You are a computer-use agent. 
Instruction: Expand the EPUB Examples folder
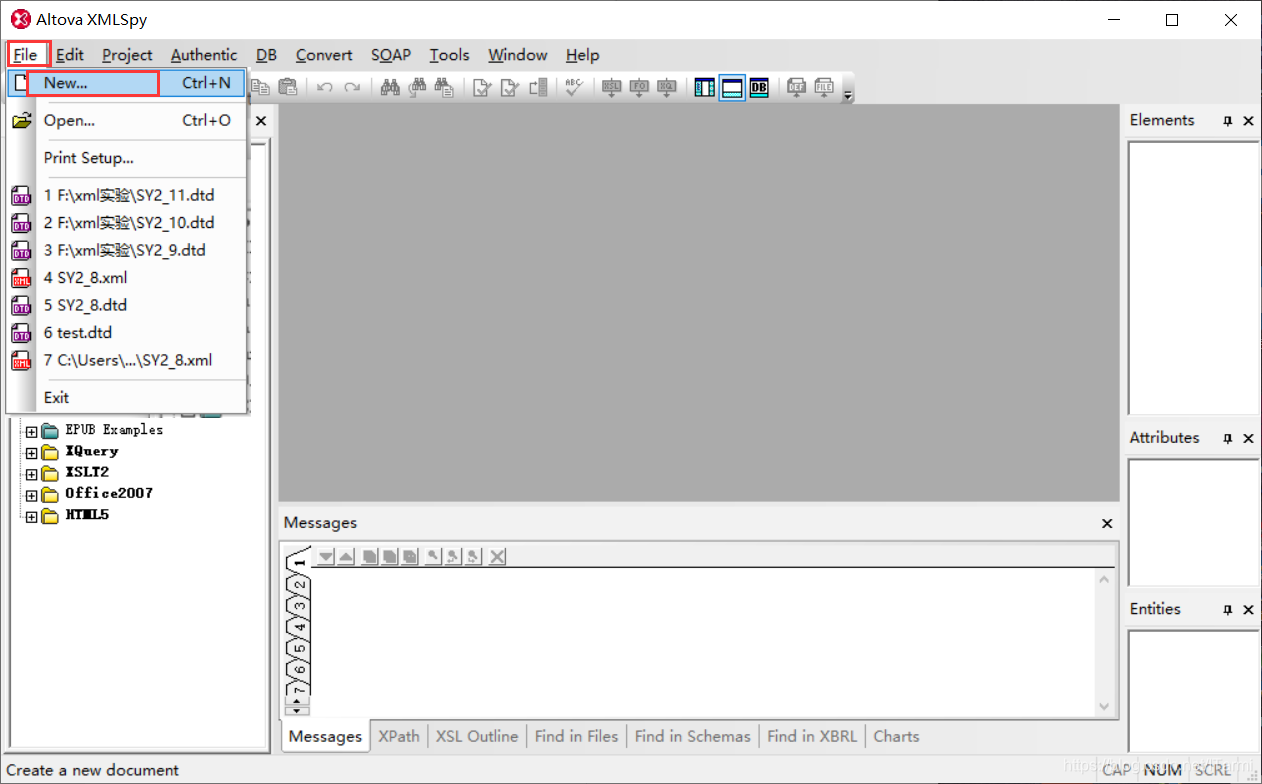pyautogui.click(x=31, y=431)
